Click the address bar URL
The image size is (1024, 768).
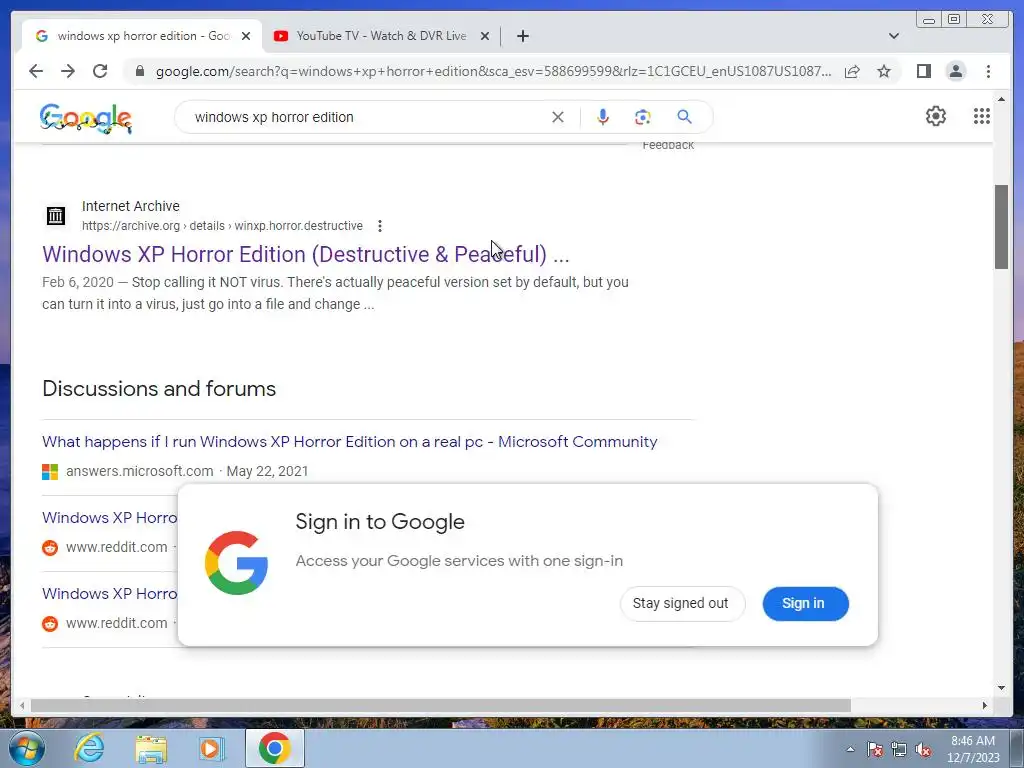pos(493,71)
